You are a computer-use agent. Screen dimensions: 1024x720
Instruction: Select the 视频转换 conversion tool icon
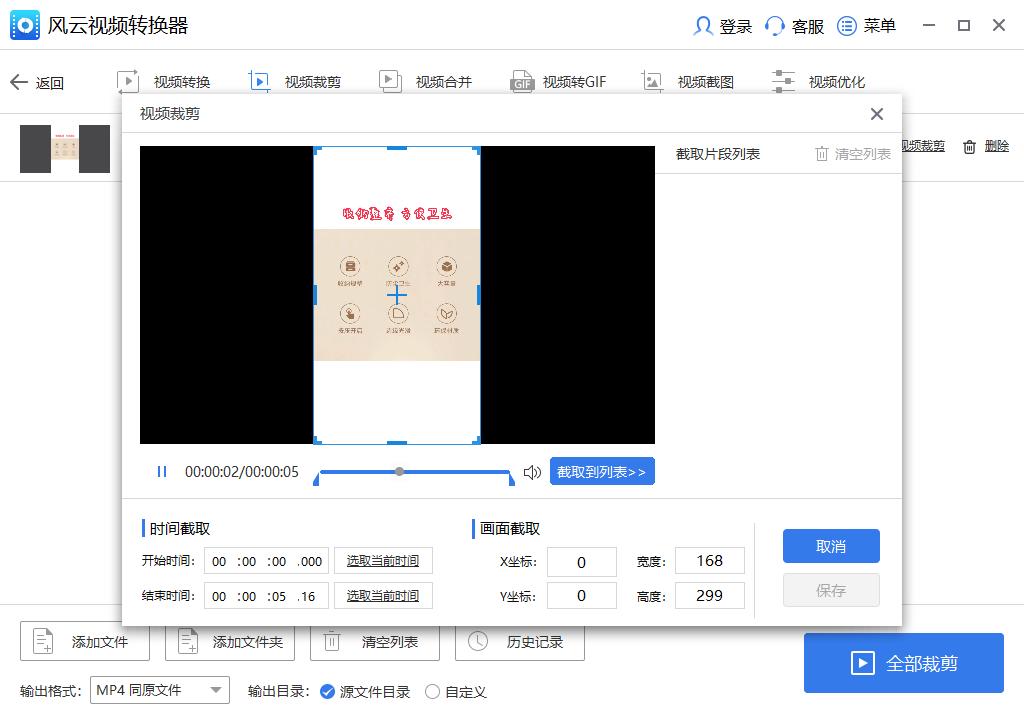pos(127,80)
